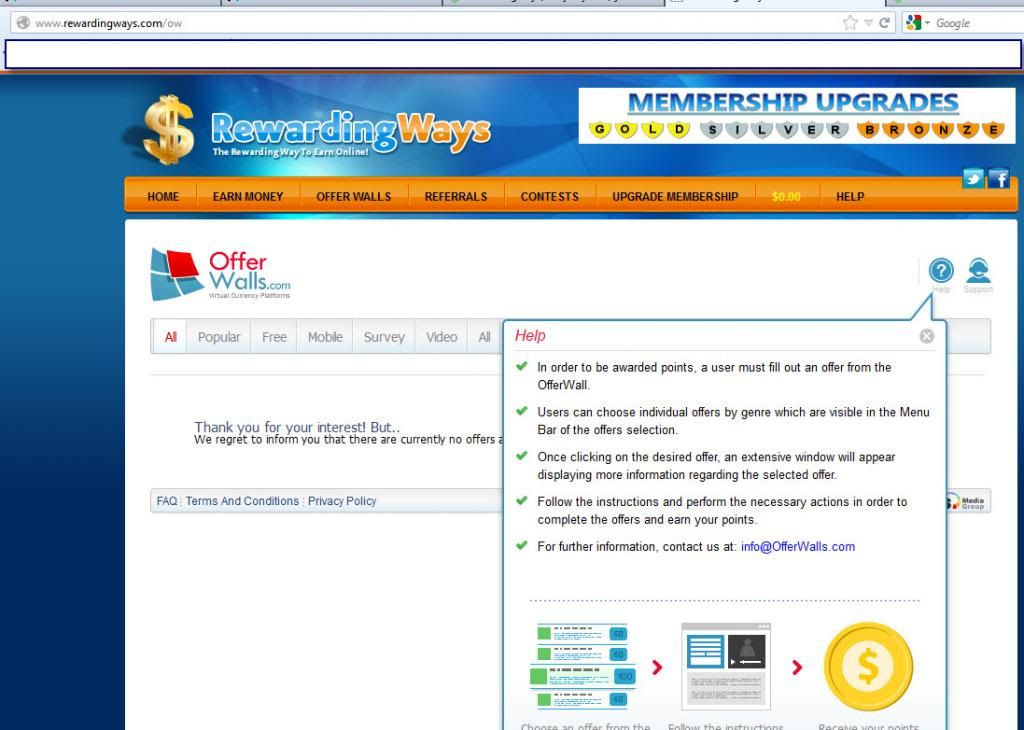Open the Facebook page icon
This screenshot has width=1024, height=730.
[x=999, y=178]
